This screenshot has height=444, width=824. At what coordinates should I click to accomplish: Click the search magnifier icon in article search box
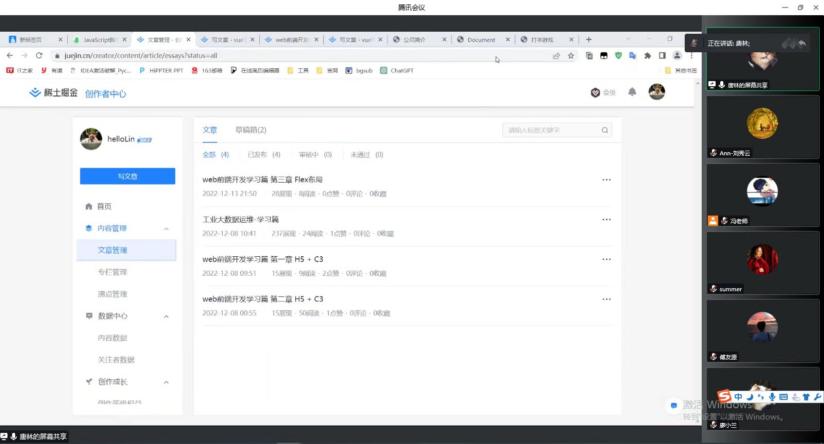click(x=605, y=130)
